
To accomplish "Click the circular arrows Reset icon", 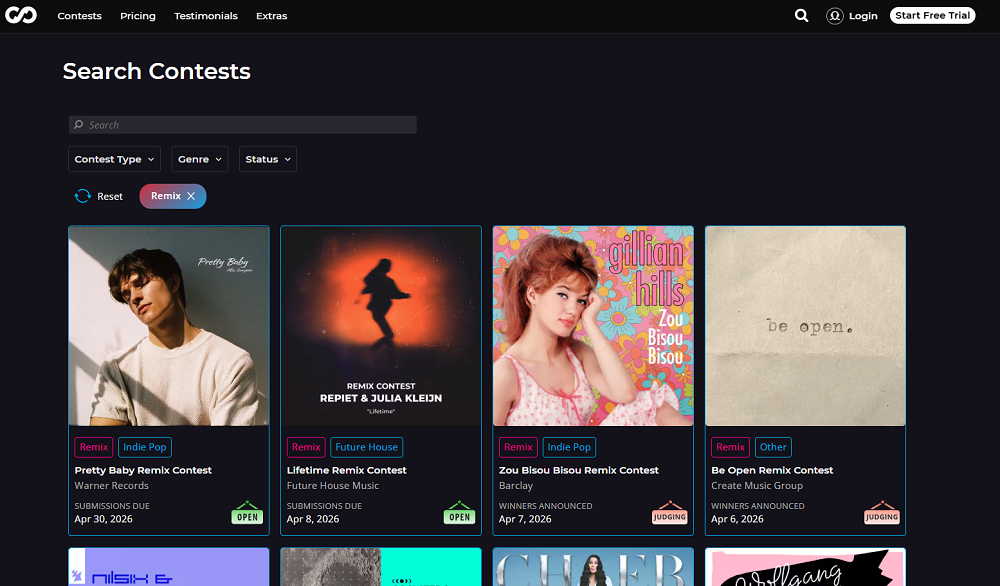I will [83, 196].
